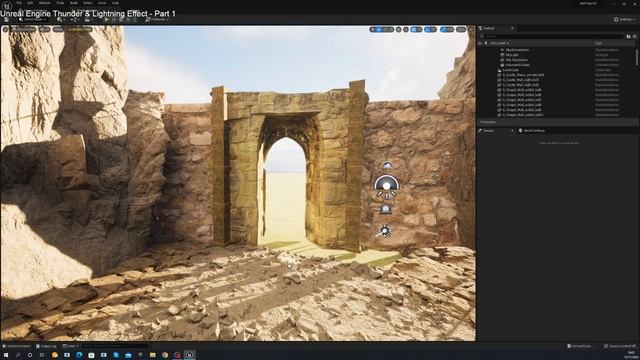The image size is (640, 360).
Task: Toggle grid snapping on or off
Action: coord(413,29)
